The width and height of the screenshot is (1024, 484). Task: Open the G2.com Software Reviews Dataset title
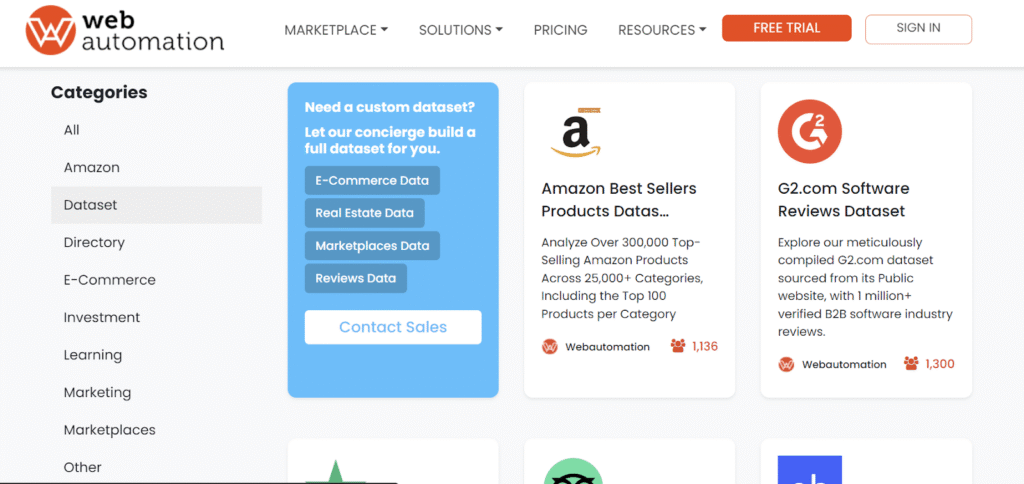point(841,200)
